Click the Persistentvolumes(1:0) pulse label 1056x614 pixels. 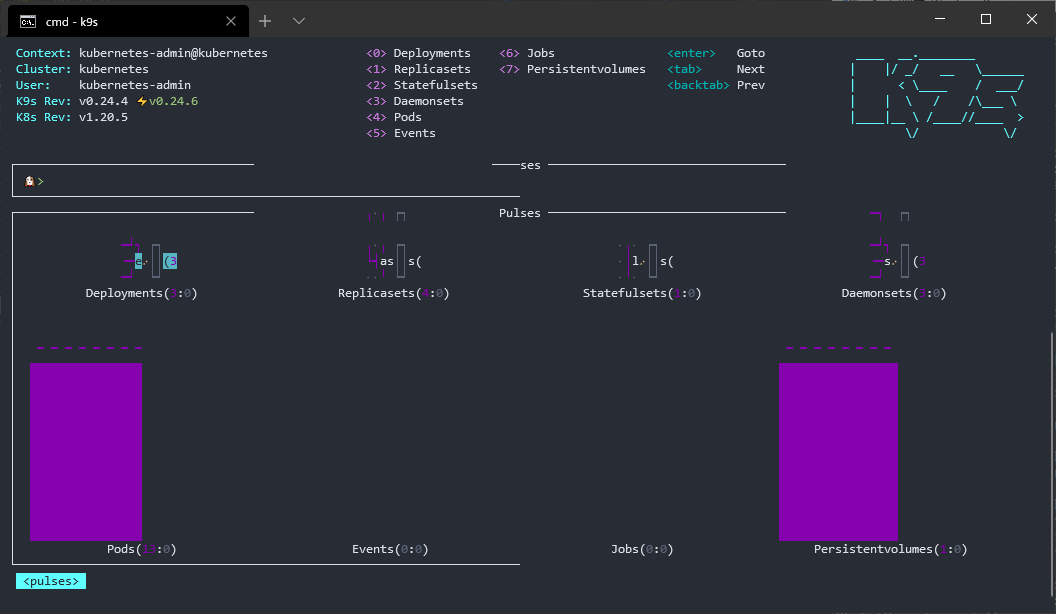[x=890, y=549]
